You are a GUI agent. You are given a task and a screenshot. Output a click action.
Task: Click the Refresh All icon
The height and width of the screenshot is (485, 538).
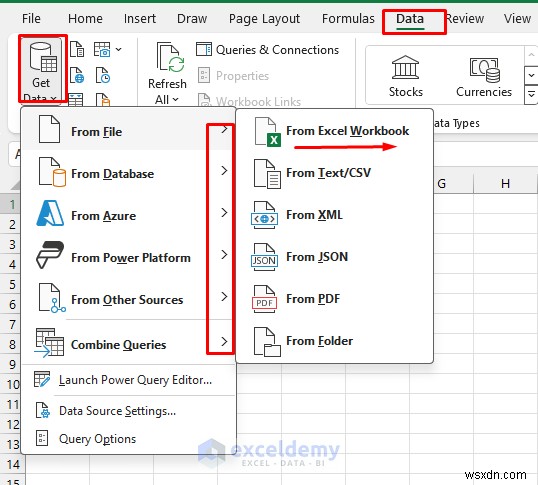pos(170,57)
